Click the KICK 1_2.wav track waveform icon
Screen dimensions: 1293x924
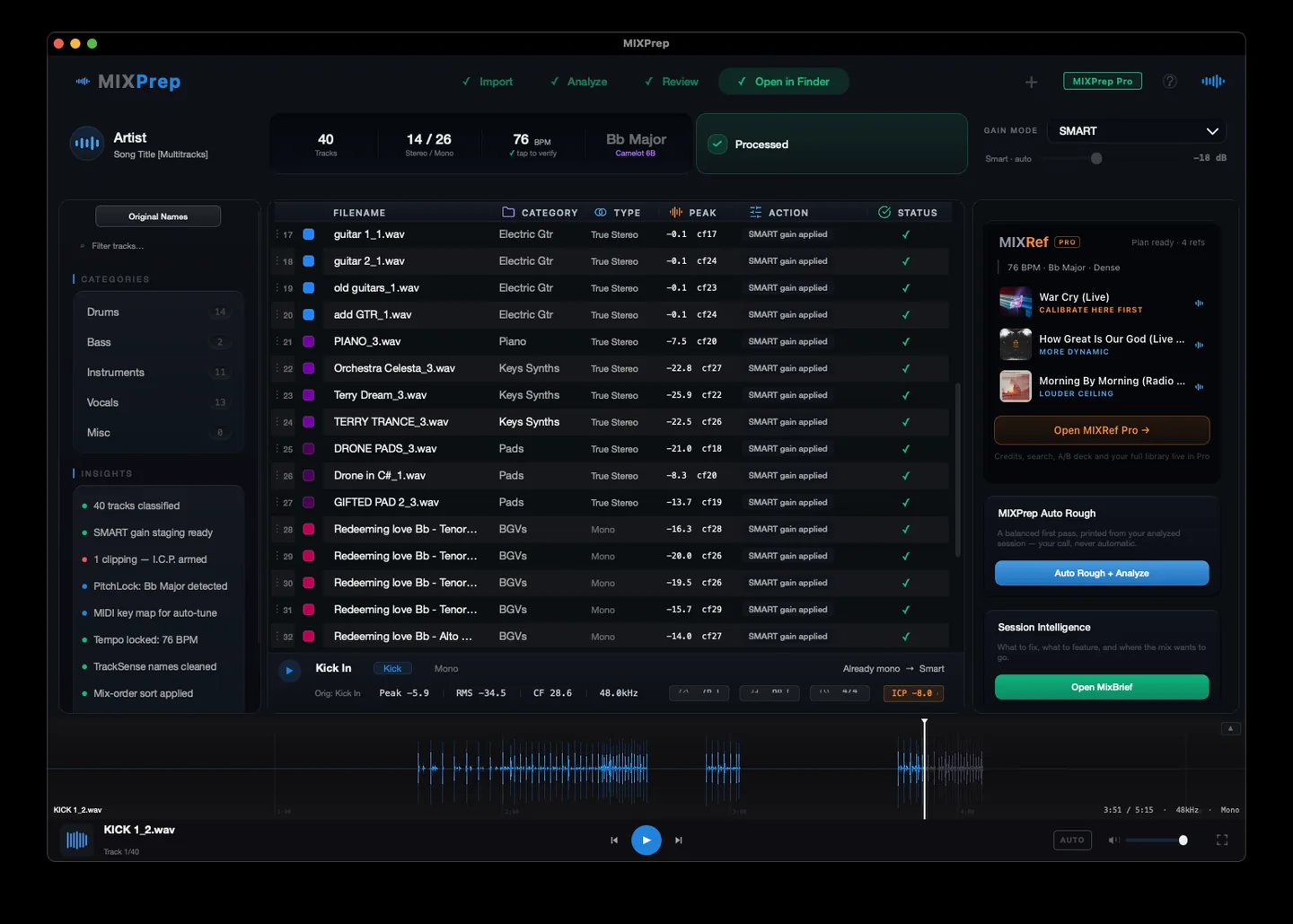pos(77,840)
